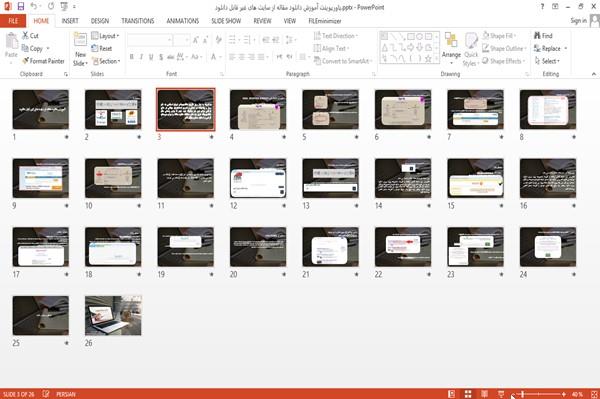This screenshot has height=399, width=600.
Task: Click the Format Painter tool
Action: click(43, 61)
